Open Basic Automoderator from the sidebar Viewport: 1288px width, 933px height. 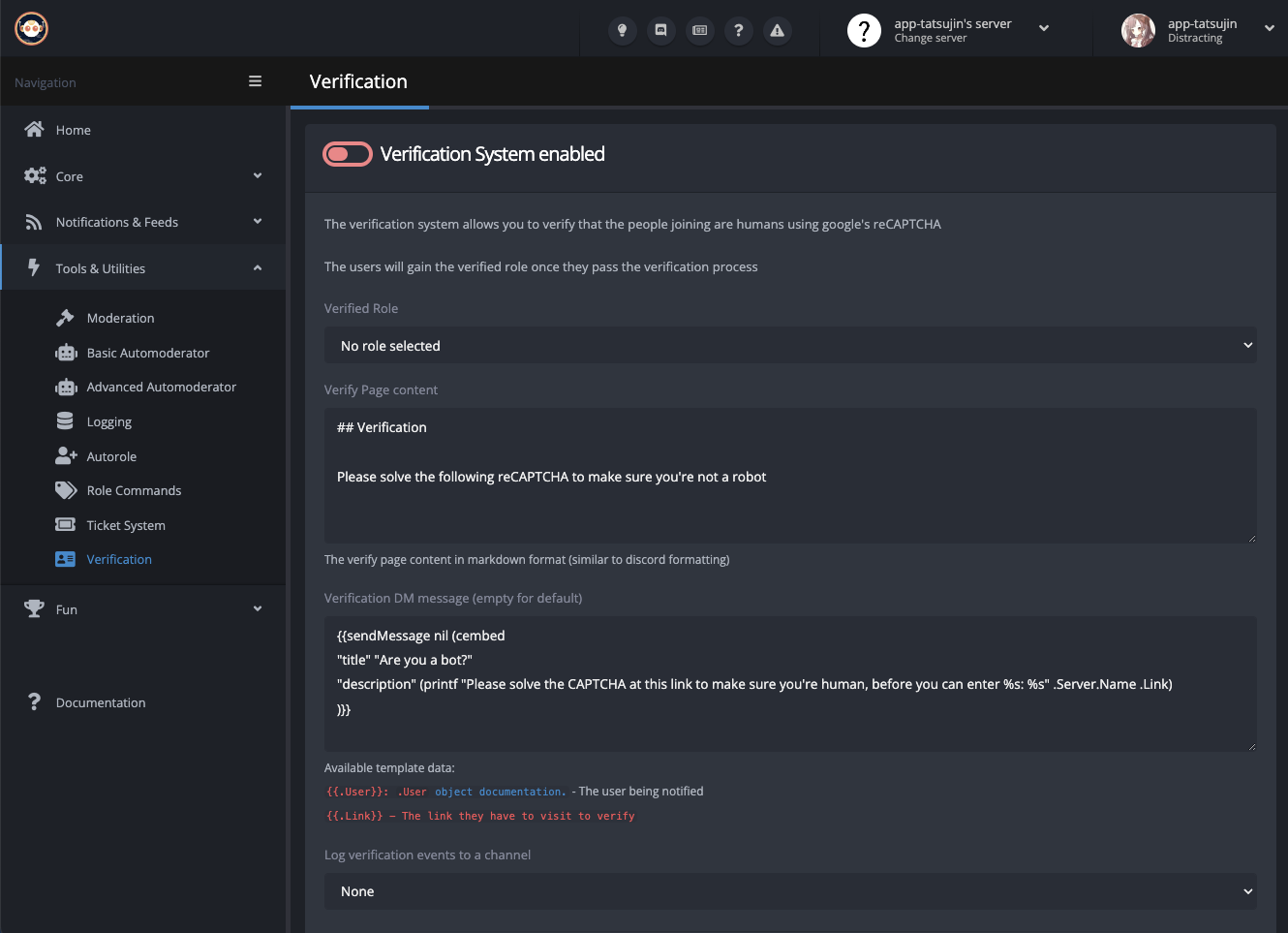[x=147, y=353]
